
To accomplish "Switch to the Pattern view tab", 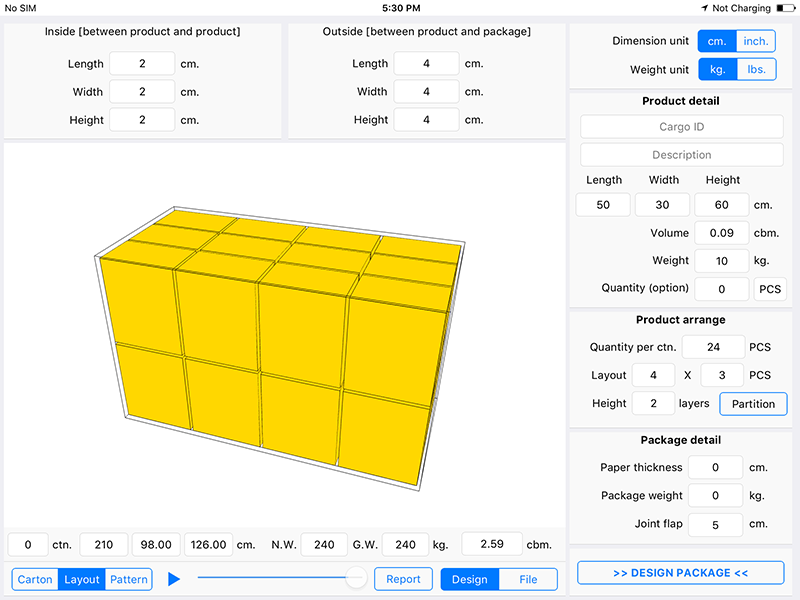I will [x=129, y=579].
